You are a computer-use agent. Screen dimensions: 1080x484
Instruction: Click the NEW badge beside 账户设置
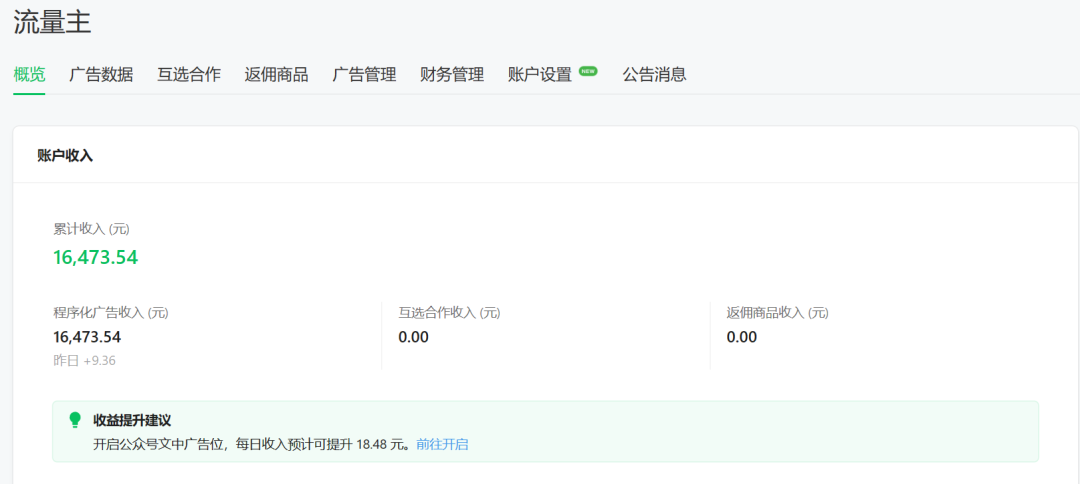(588, 71)
